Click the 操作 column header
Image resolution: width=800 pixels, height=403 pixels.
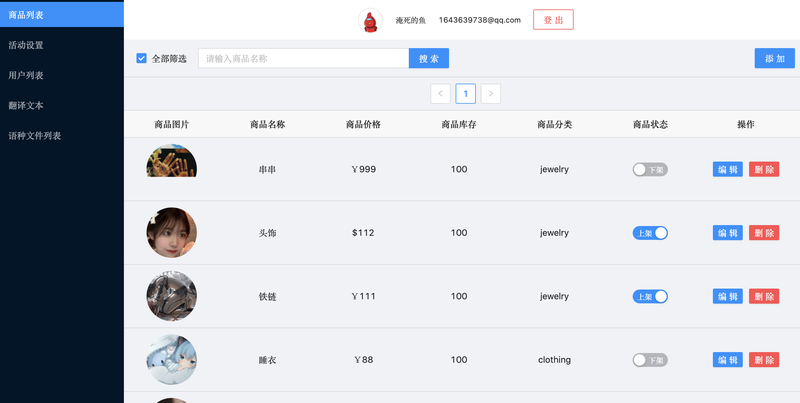pos(746,124)
